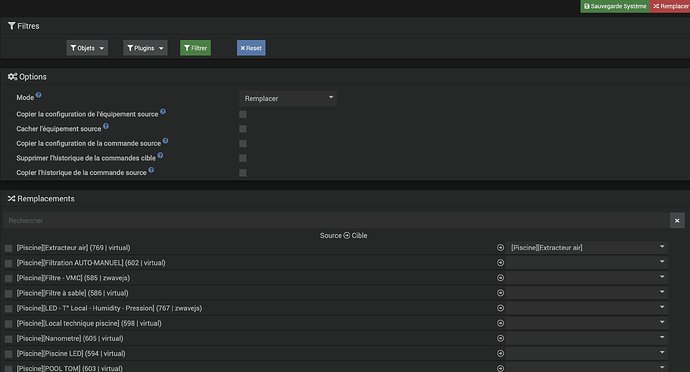Enable Copier la configuration de l'équipement source
Image resolution: width=690 pixels, height=372 pixels.
pyautogui.click(x=243, y=114)
